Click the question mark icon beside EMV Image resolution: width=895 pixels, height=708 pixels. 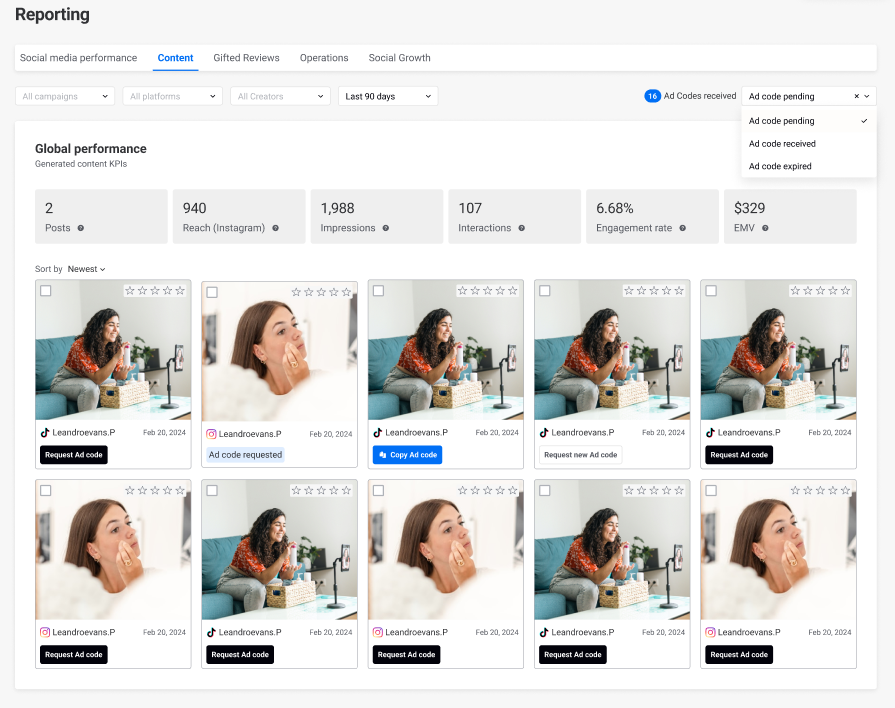[765, 228]
